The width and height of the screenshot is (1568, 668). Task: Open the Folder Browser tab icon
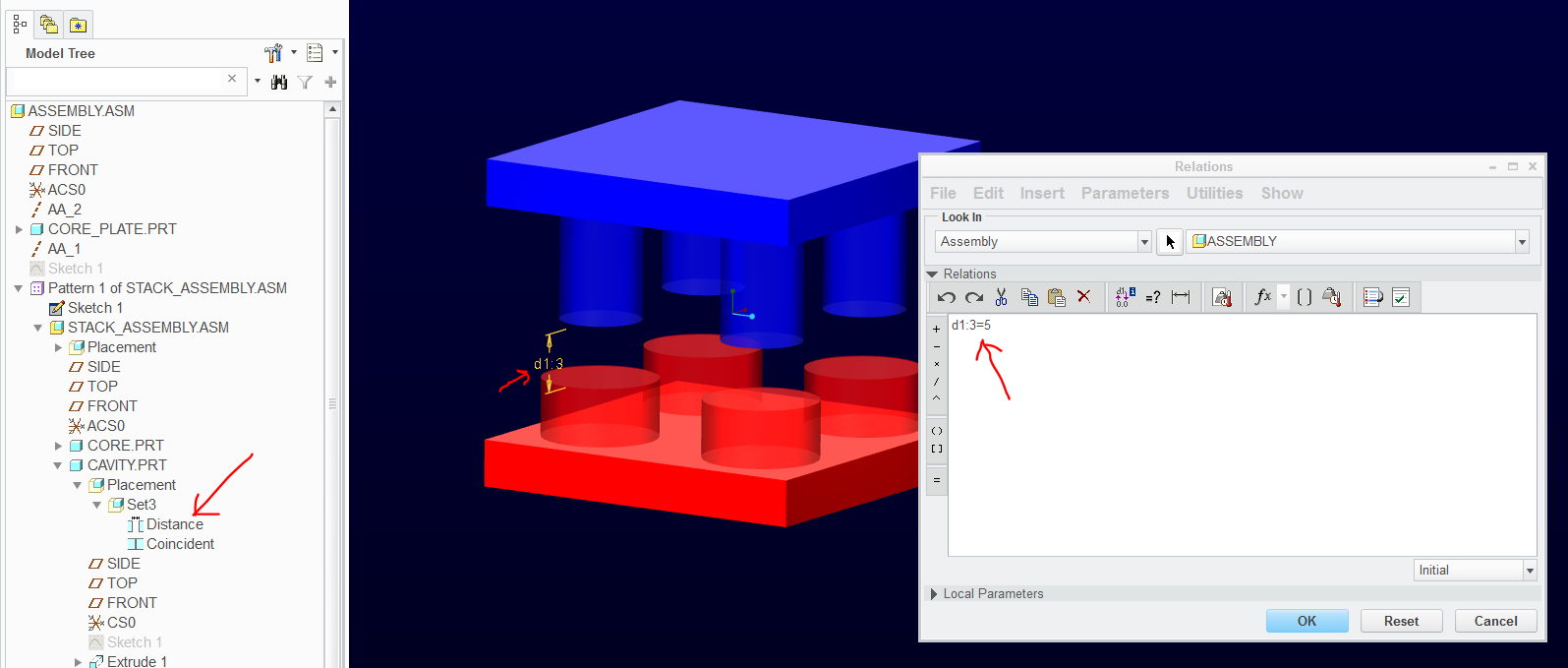pyautogui.click(x=48, y=24)
